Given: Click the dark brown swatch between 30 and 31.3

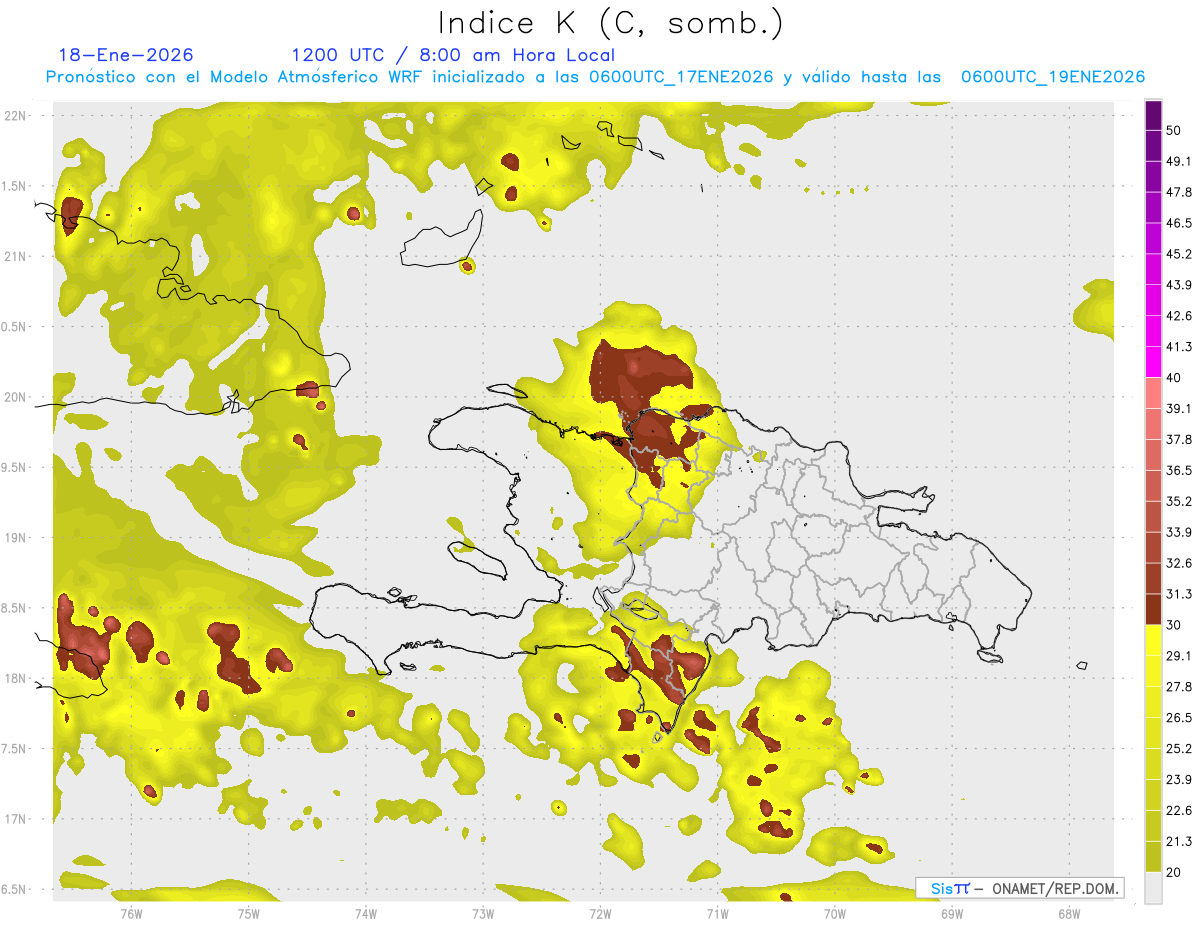Looking at the screenshot, I should [1153, 609].
